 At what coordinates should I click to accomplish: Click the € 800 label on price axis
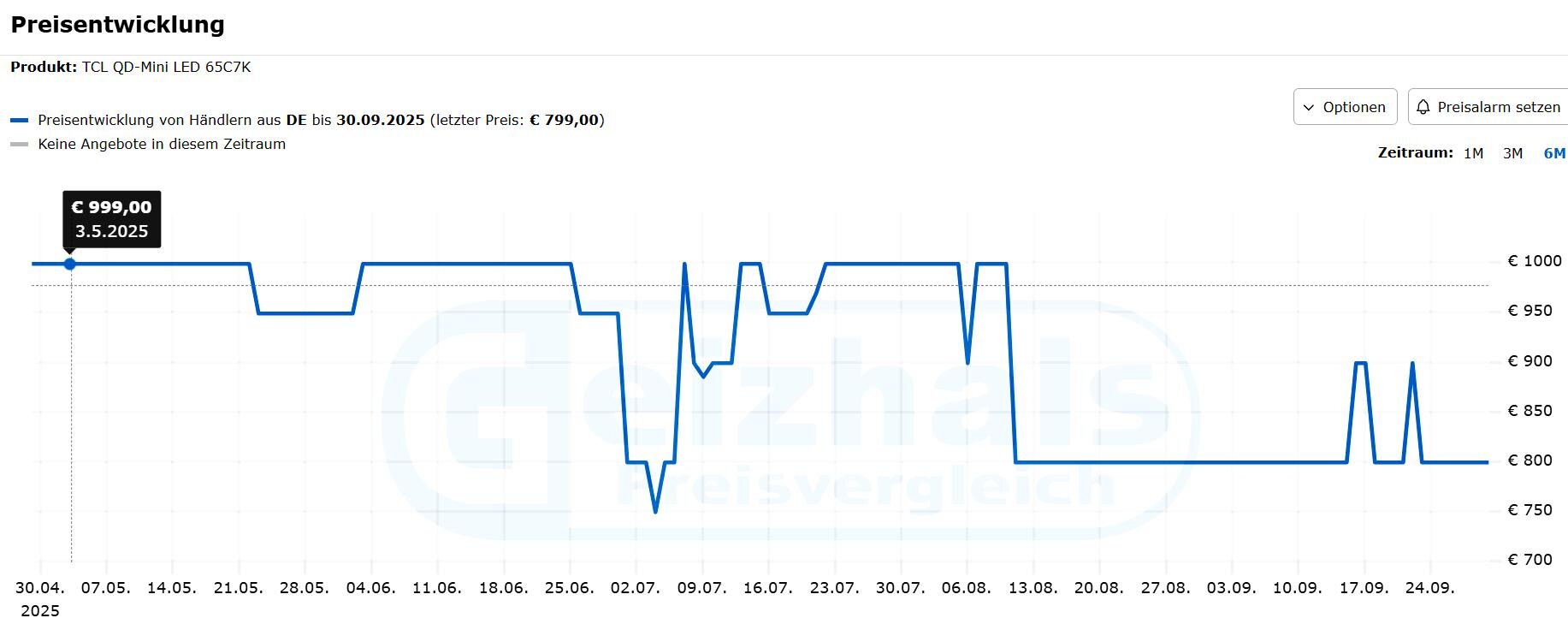tap(1529, 461)
